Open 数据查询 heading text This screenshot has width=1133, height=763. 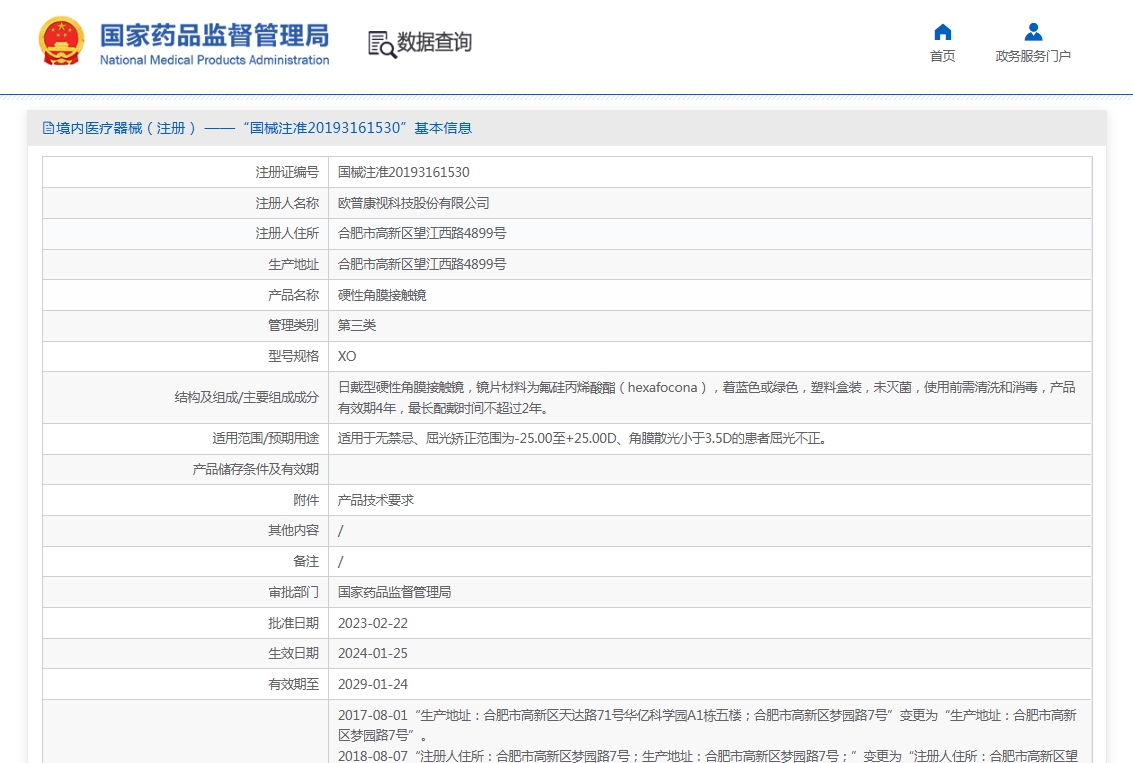tap(434, 42)
